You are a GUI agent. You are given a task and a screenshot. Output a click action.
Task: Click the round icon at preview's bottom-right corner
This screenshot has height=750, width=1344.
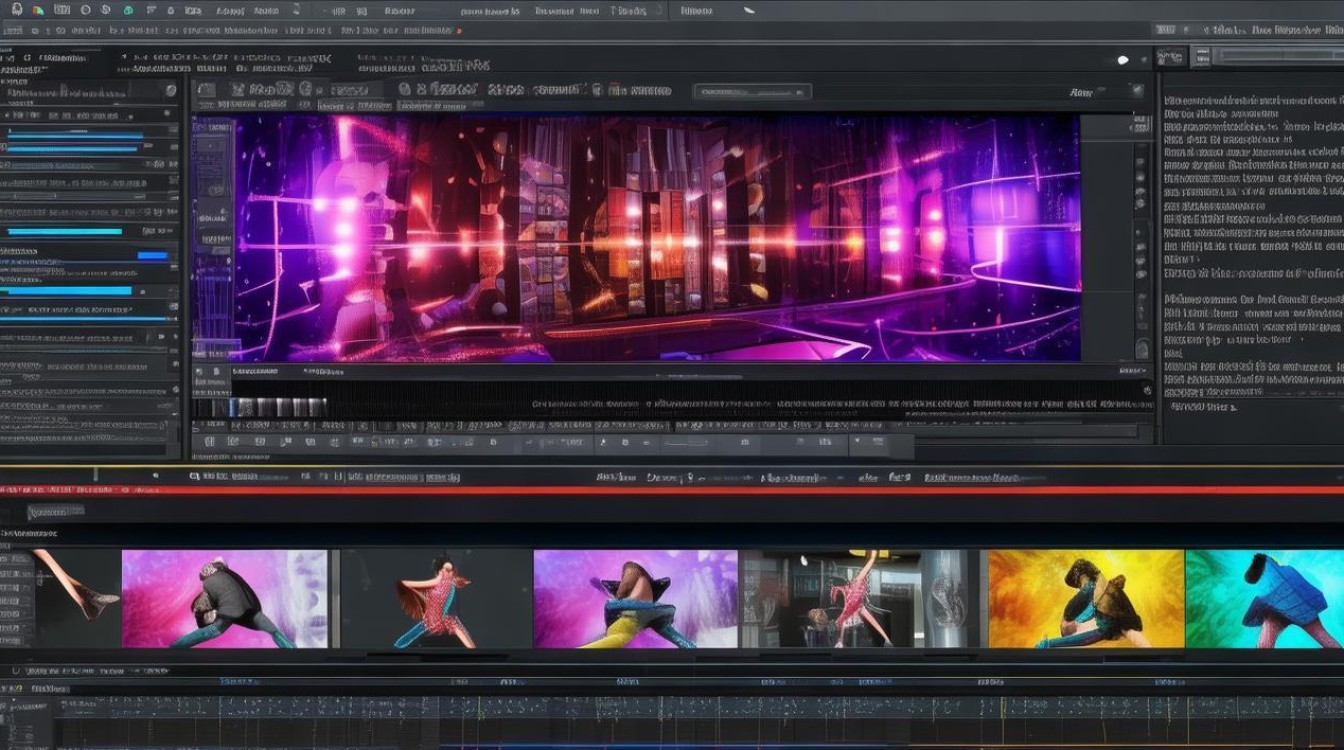(1141, 348)
